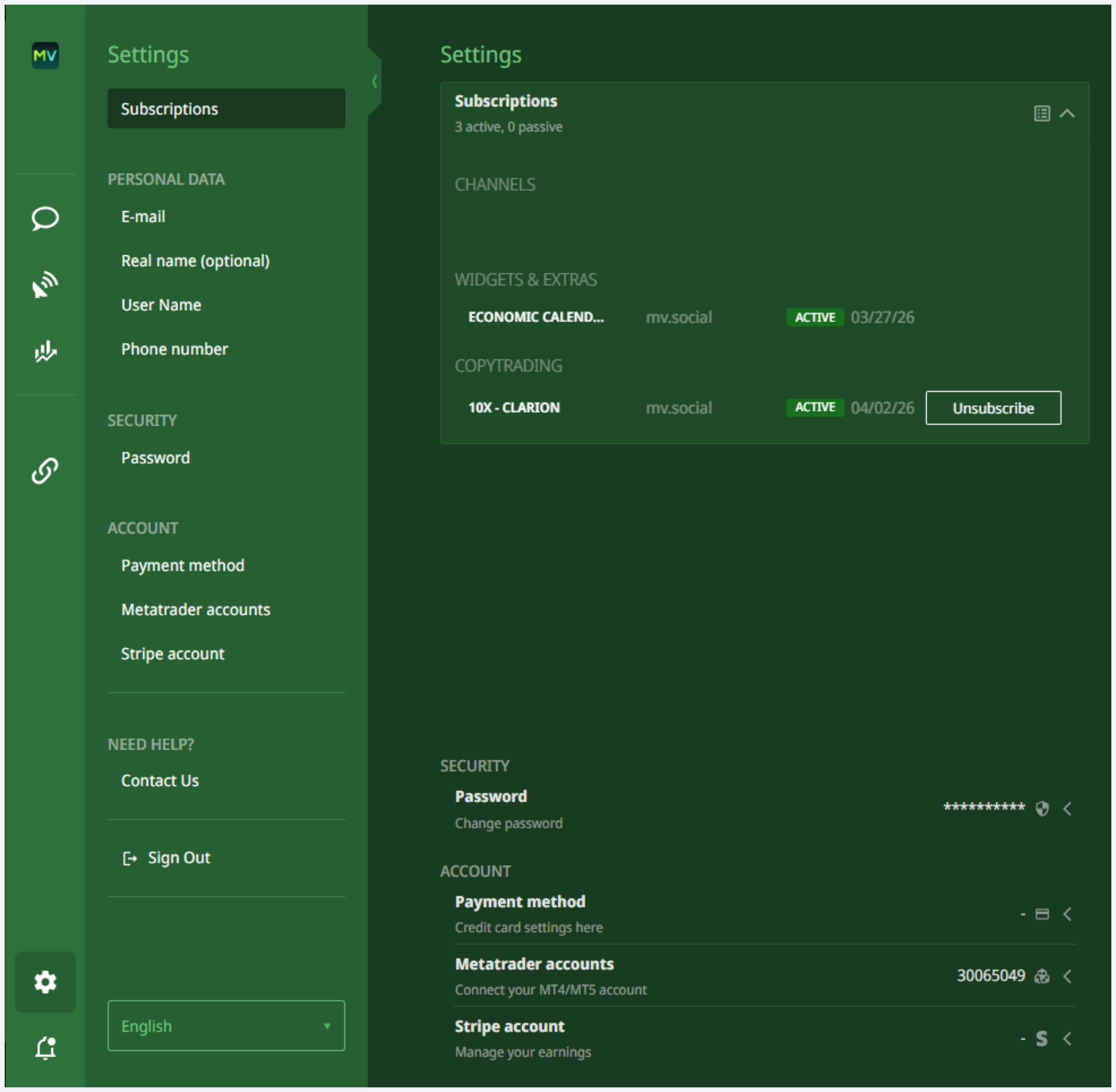Open the trading chart icon in sidebar

(45, 351)
